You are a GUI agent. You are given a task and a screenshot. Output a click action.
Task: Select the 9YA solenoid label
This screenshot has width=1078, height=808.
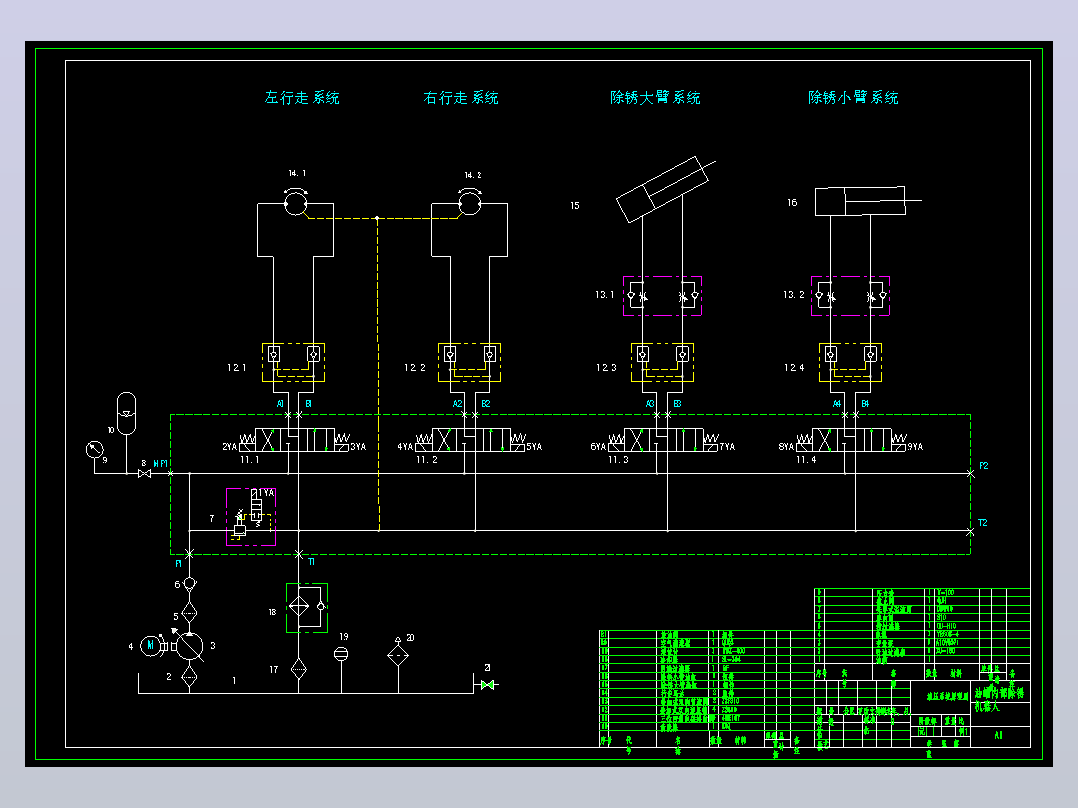pos(915,447)
